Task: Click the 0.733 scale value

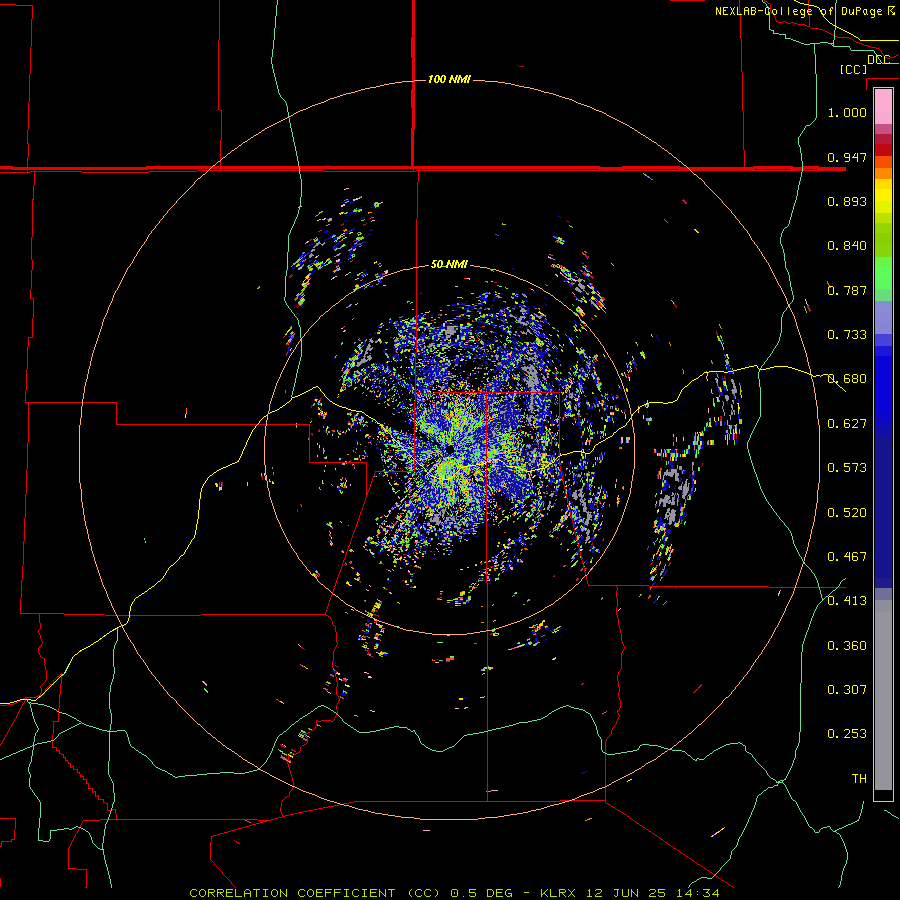Action: click(847, 335)
